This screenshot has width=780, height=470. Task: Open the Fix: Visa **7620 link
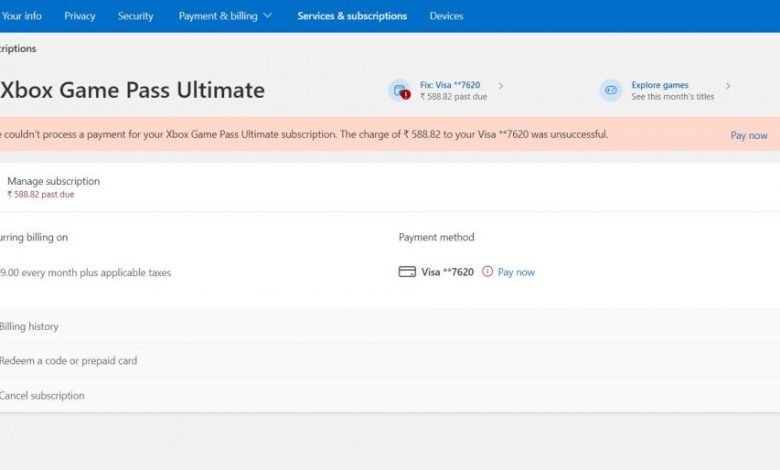point(450,85)
